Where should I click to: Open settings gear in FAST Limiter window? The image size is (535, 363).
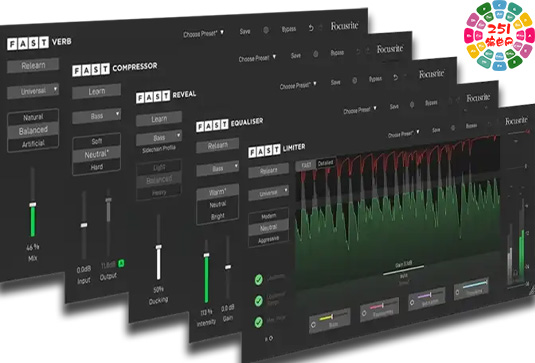click(453, 128)
